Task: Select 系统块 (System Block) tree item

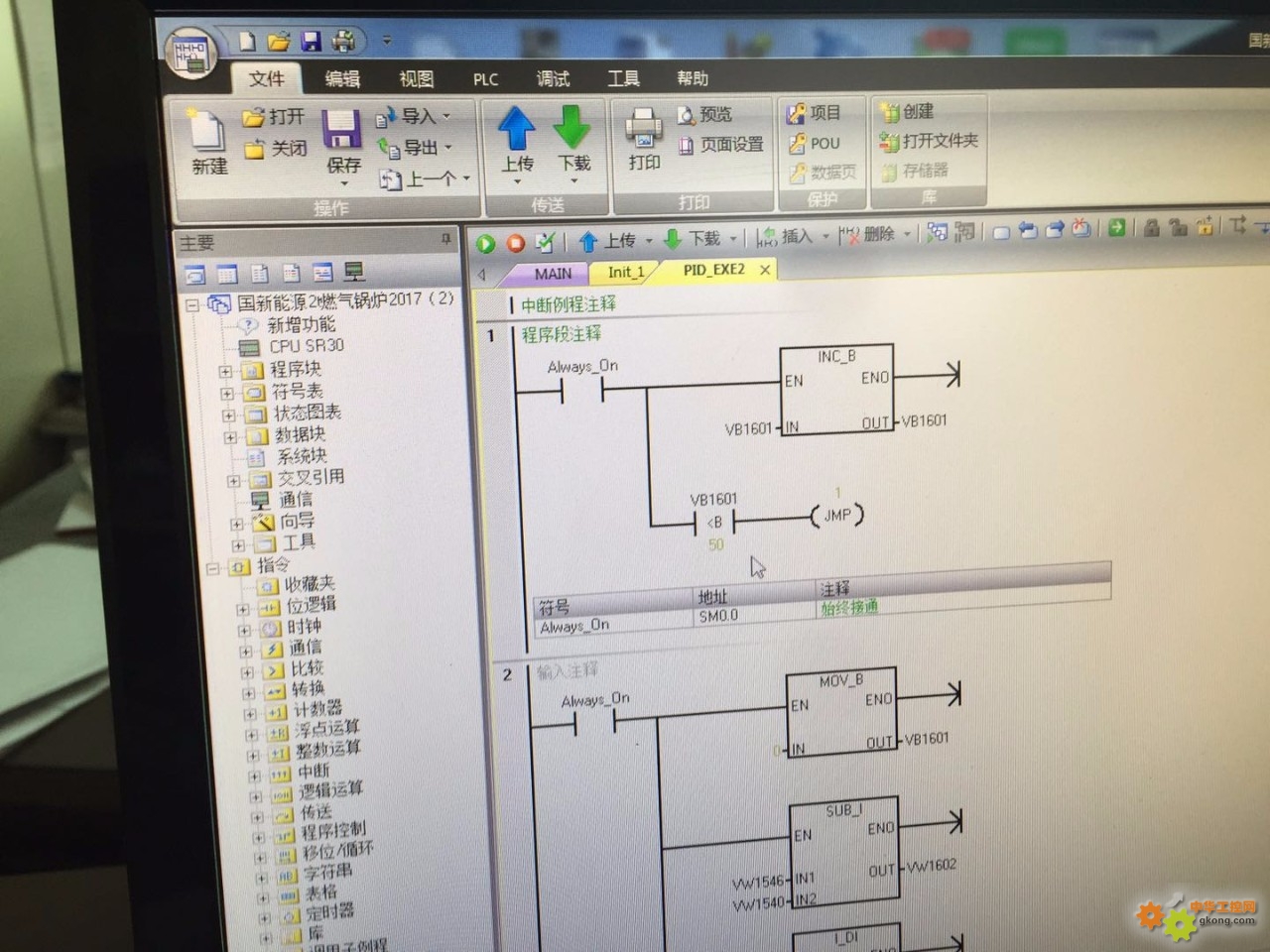Action: pyautogui.click(x=303, y=456)
